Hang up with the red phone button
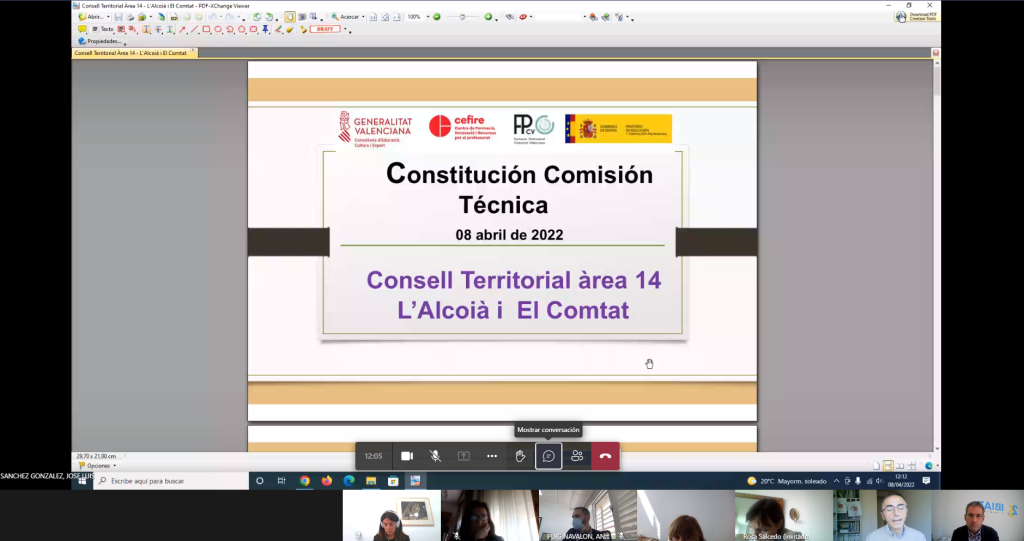This screenshot has height=541, width=1024. click(x=605, y=456)
